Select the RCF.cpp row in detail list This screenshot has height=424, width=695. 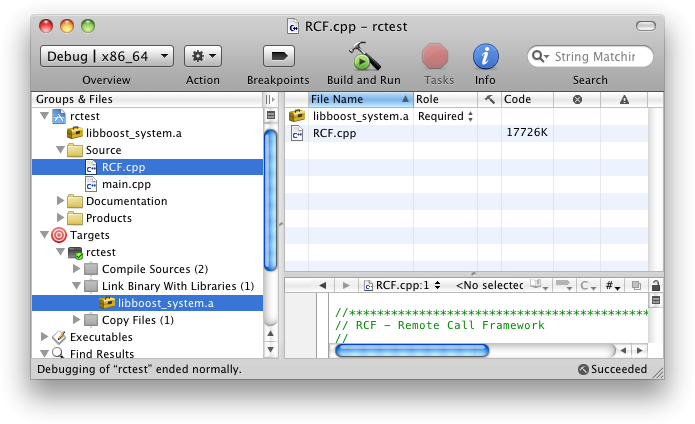click(x=466, y=133)
